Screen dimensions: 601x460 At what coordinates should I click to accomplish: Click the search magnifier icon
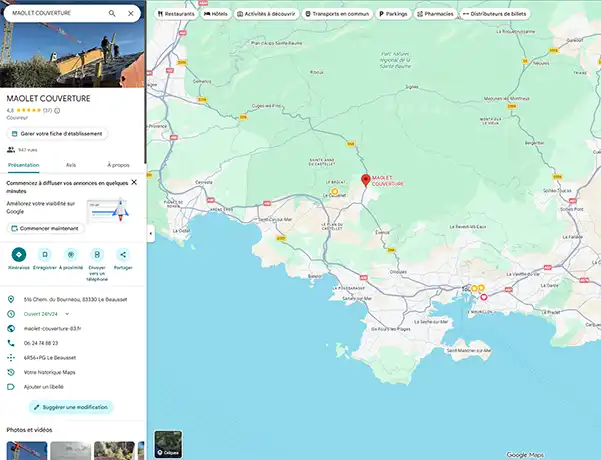[x=112, y=13]
